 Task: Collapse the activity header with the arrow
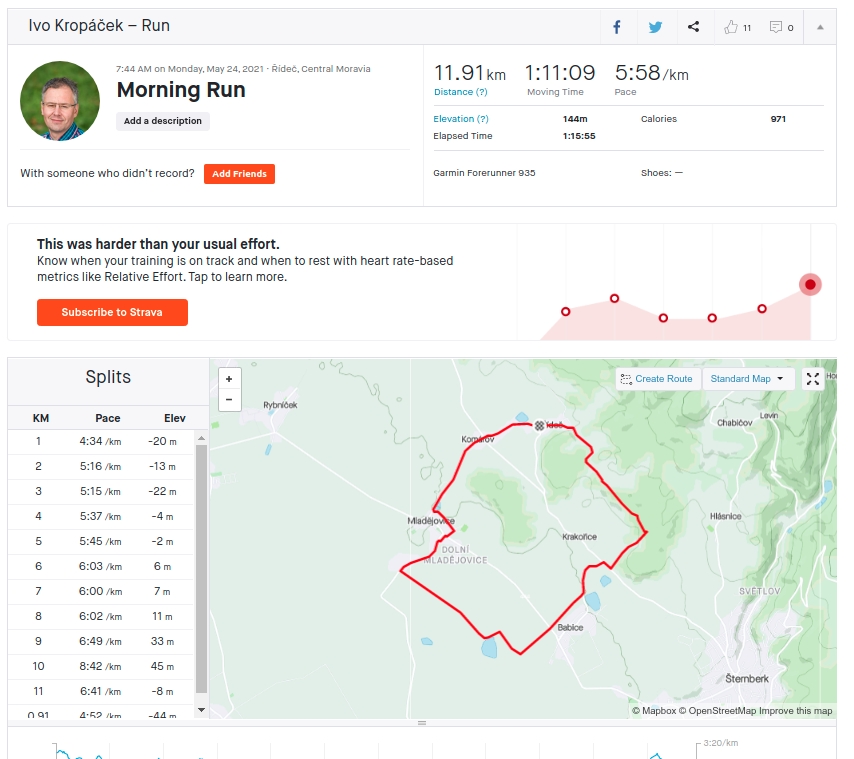[x=820, y=27]
